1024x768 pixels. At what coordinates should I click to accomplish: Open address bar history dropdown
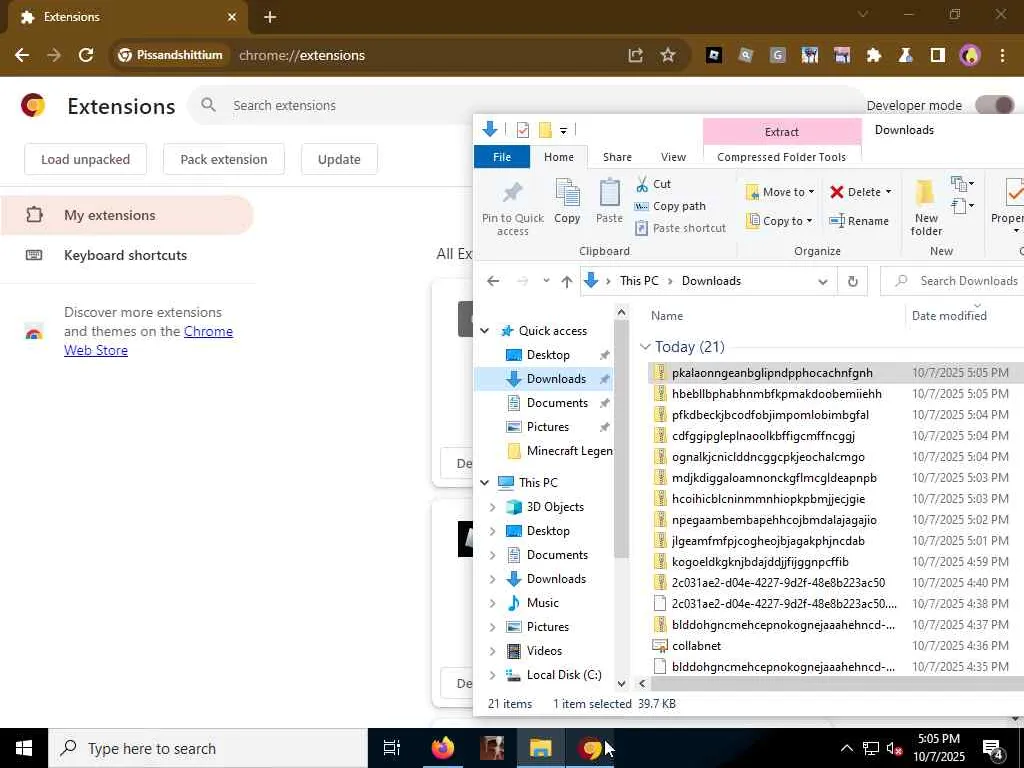pos(823,281)
